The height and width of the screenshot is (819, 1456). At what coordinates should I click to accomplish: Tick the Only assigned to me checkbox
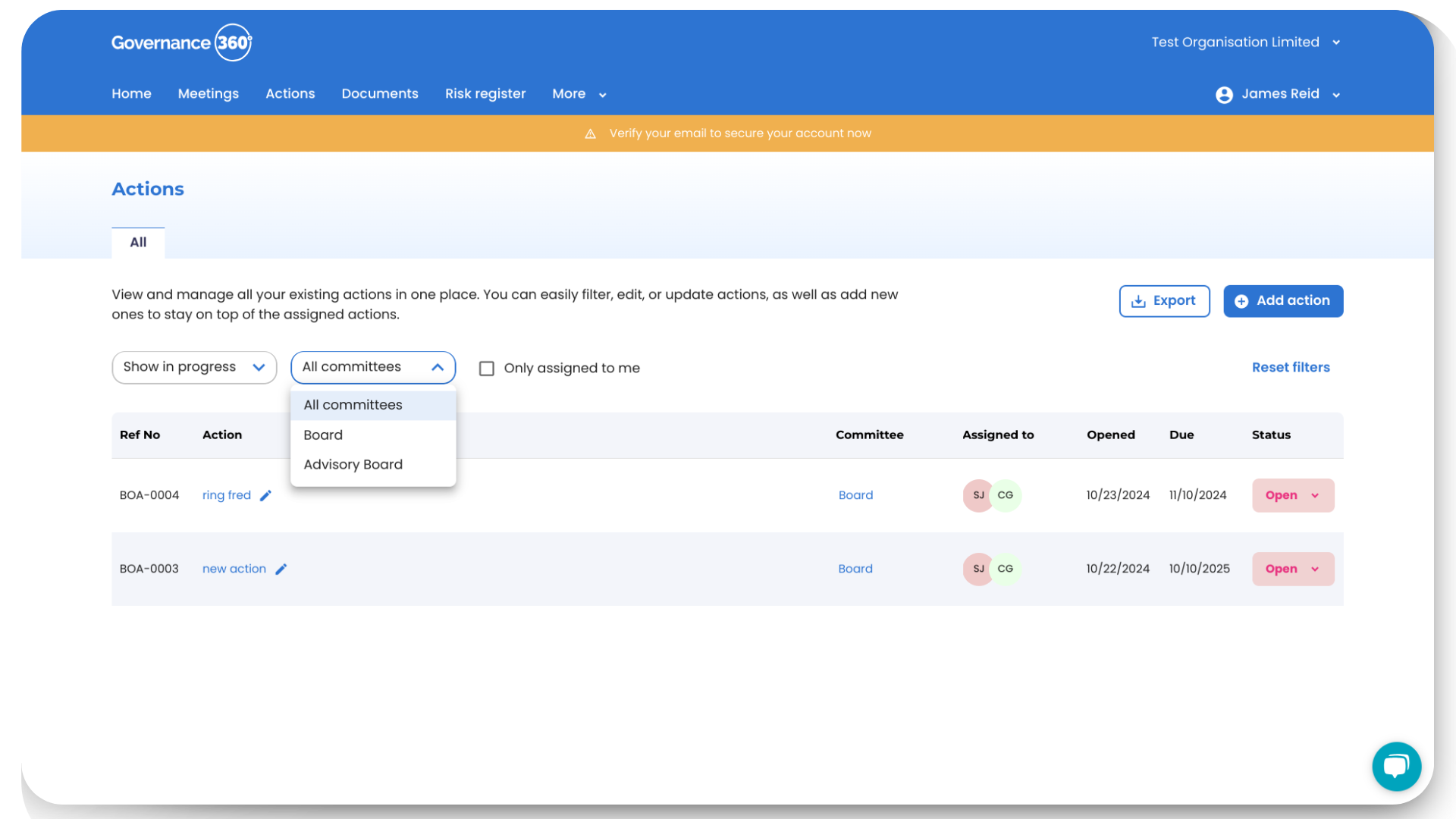point(487,369)
